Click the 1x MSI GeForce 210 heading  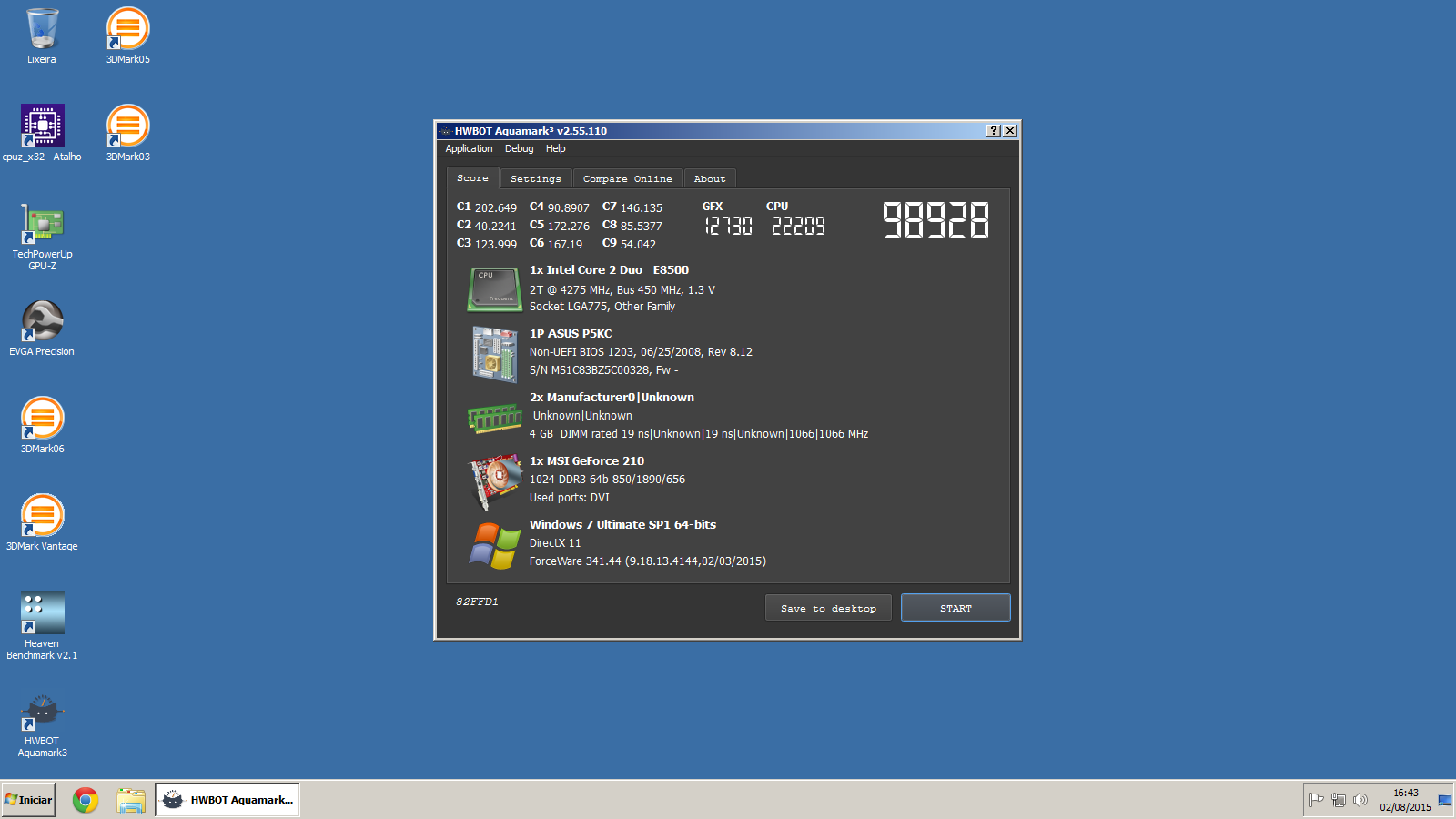(x=587, y=460)
